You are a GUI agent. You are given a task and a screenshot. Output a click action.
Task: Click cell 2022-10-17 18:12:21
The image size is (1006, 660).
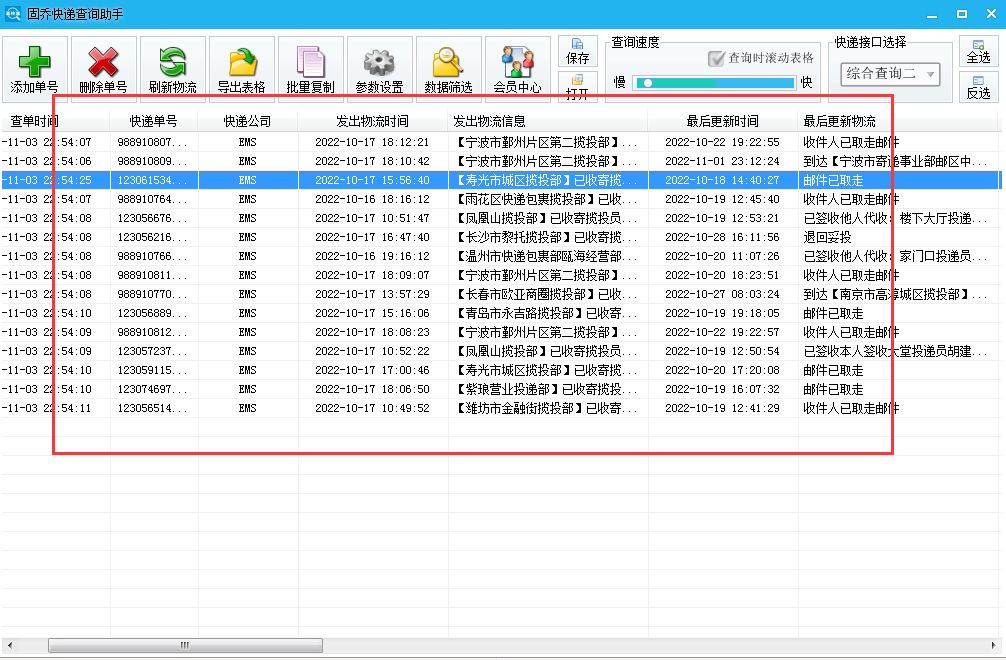click(x=372, y=142)
